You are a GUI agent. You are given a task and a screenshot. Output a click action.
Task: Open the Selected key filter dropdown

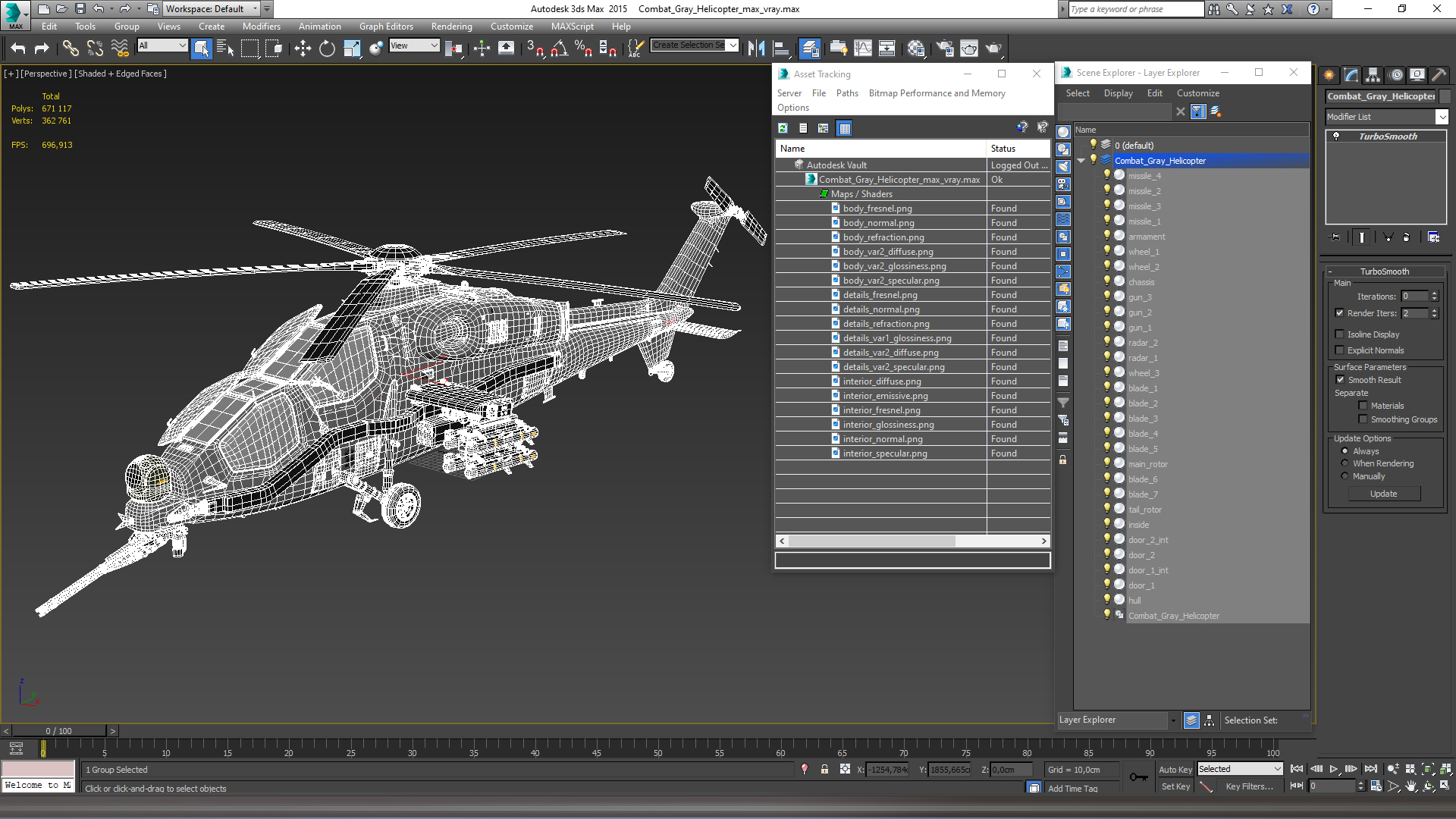coord(1240,769)
